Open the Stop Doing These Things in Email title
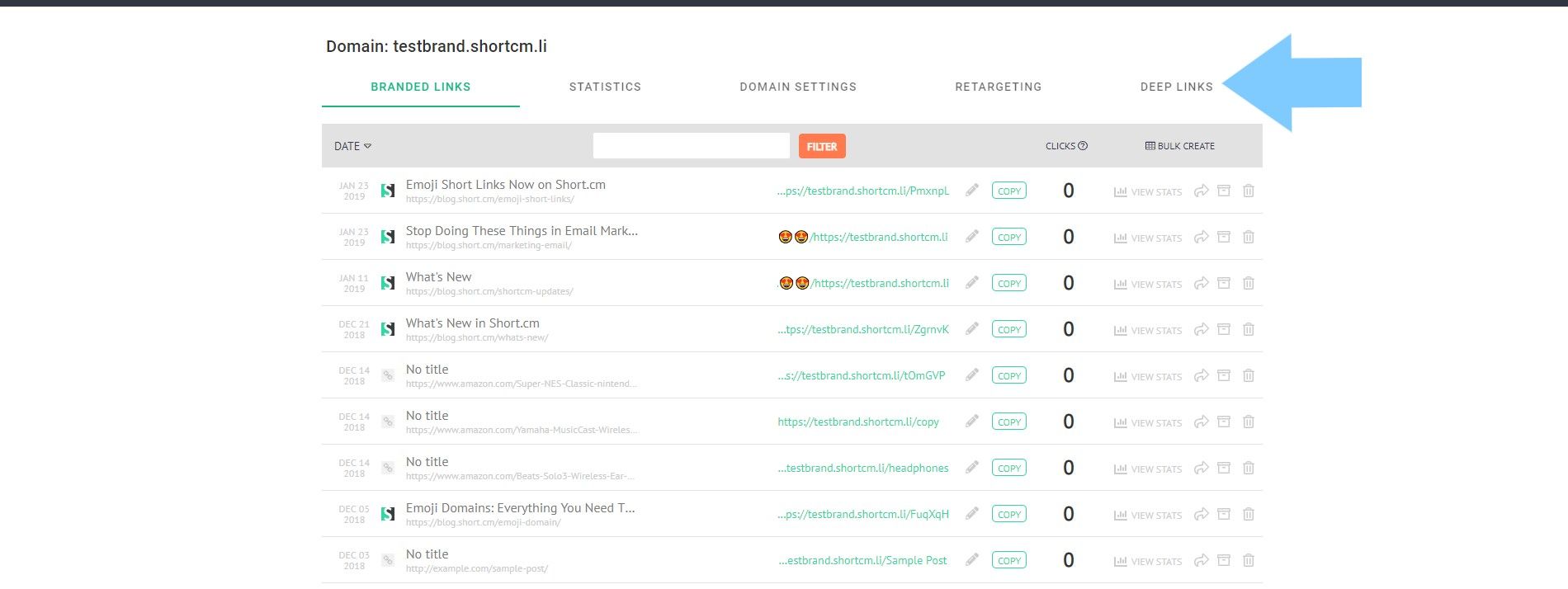This screenshot has width=1568, height=589. (522, 231)
